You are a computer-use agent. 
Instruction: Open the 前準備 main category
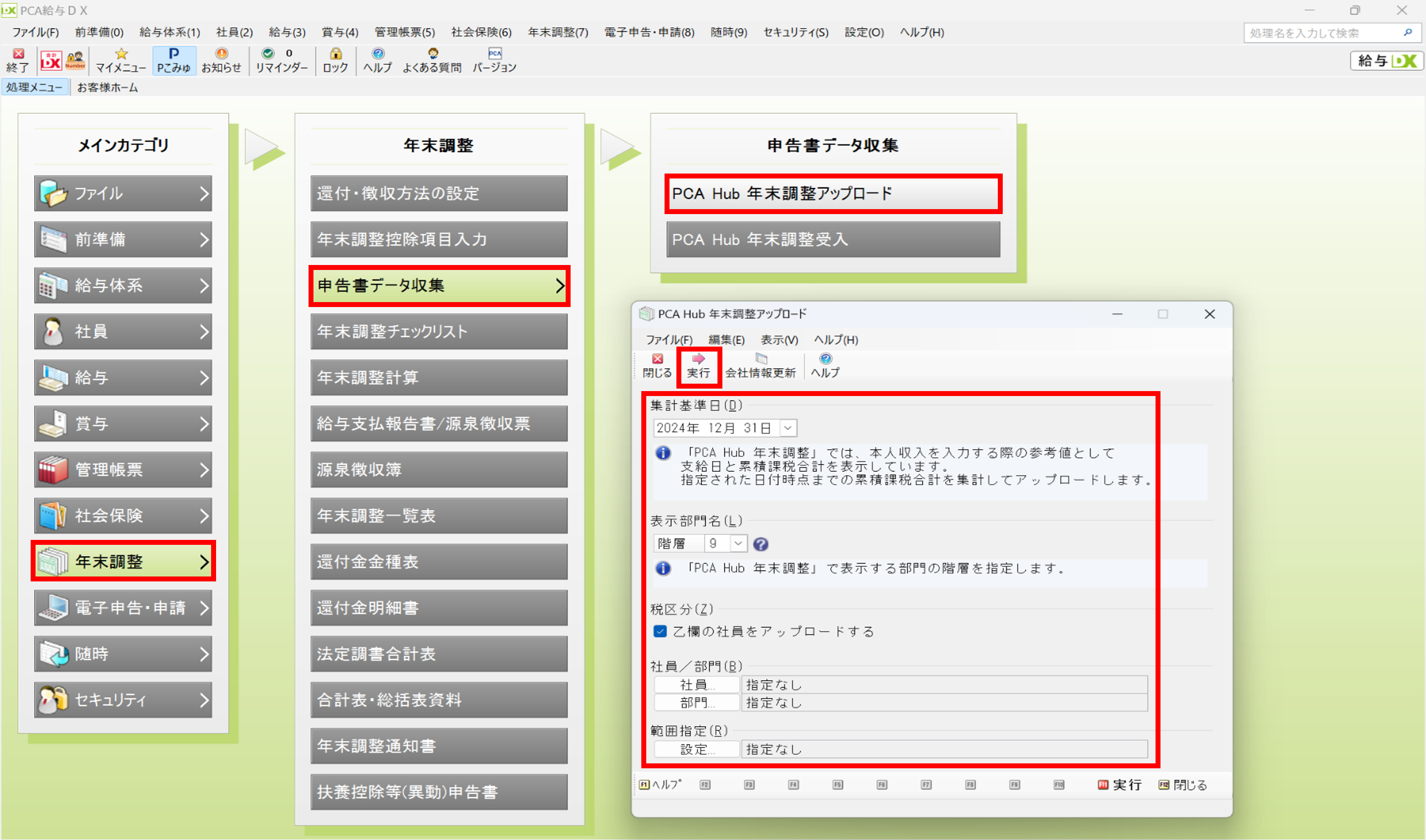pos(123,239)
